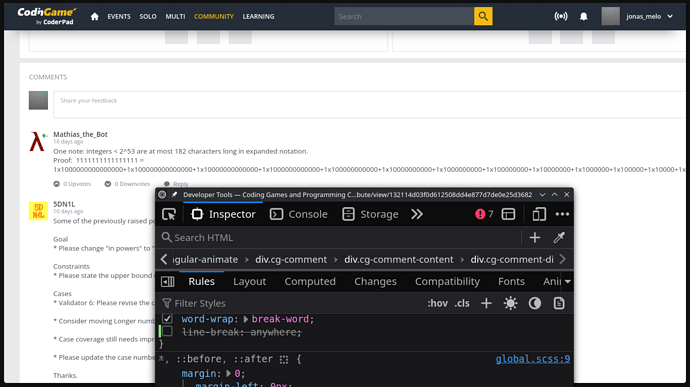Open the 7 errors indicator

(x=484, y=214)
